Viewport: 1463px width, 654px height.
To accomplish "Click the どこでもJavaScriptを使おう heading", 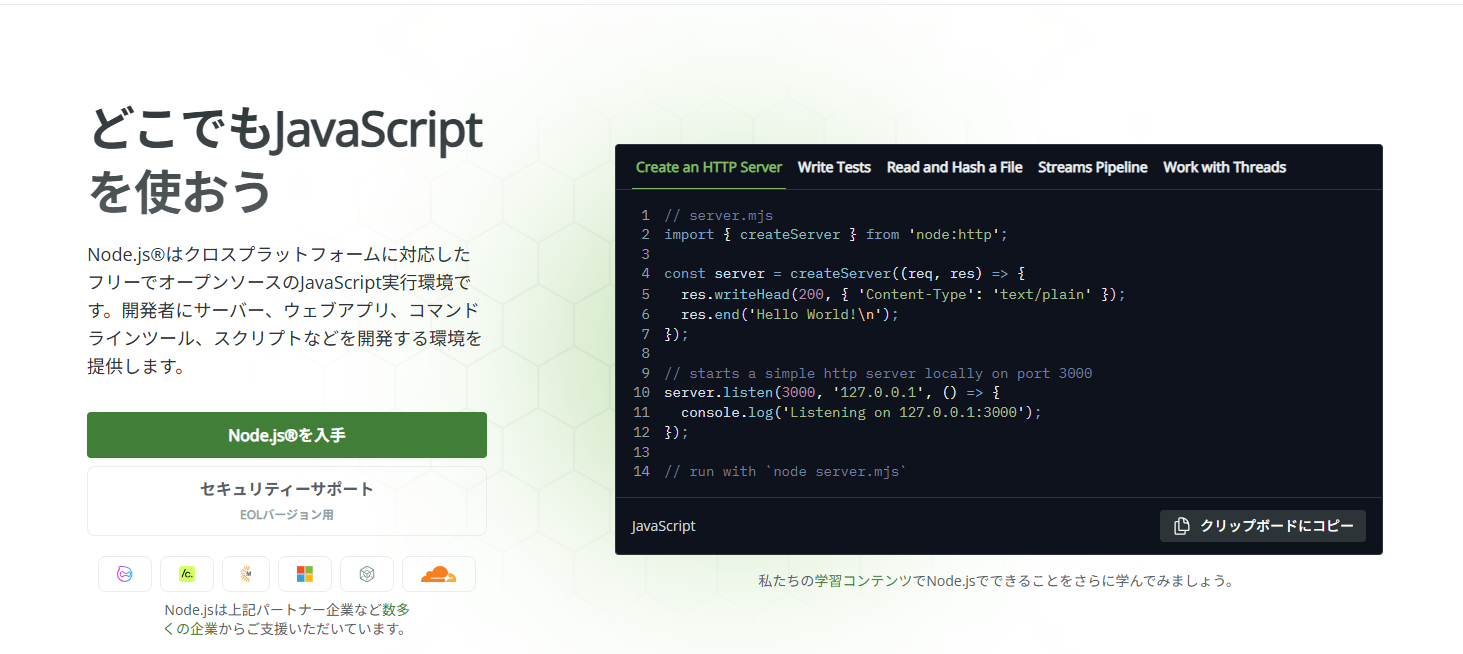I will (x=285, y=160).
